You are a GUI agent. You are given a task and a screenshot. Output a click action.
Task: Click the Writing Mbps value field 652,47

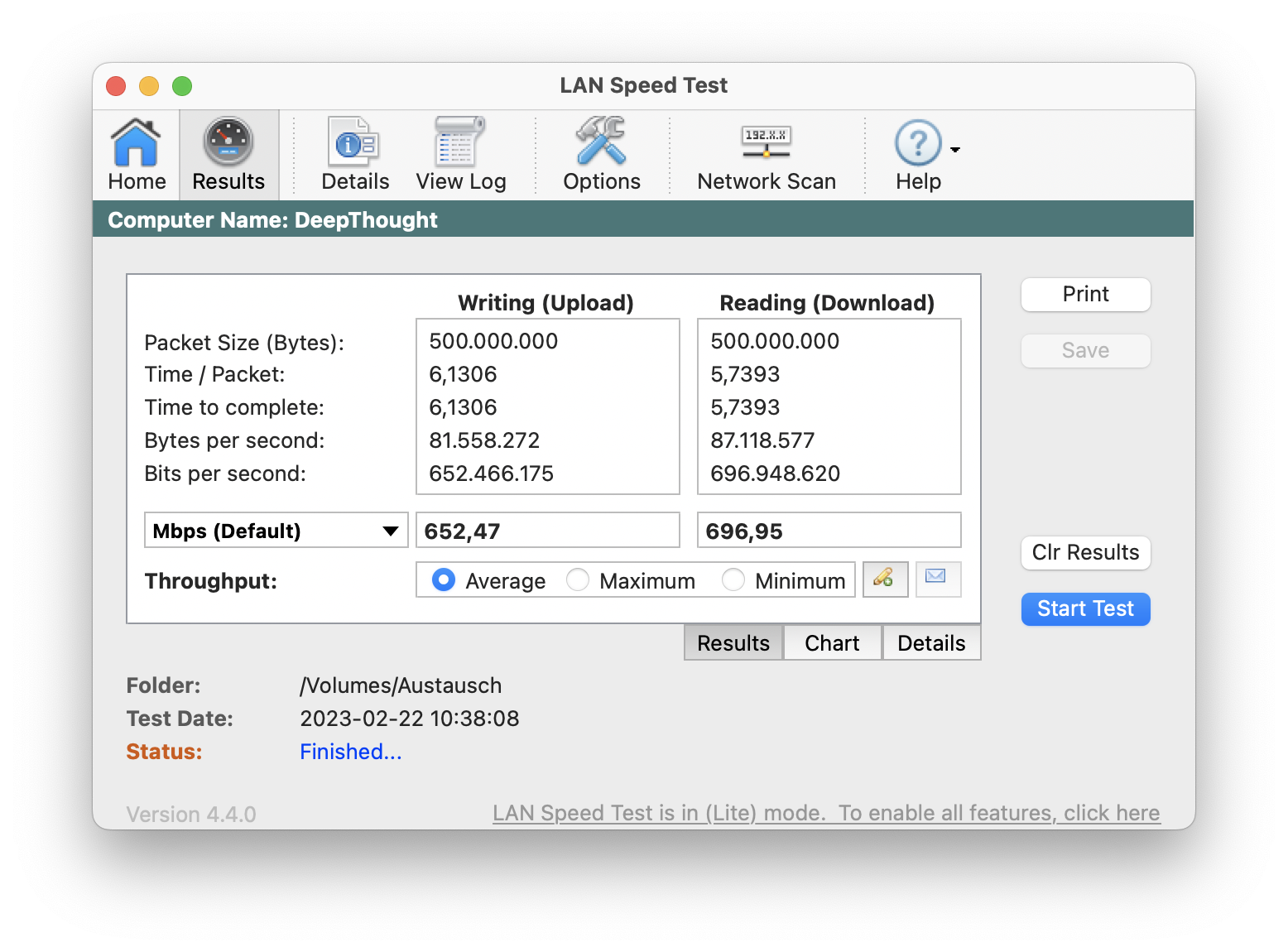(547, 531)
